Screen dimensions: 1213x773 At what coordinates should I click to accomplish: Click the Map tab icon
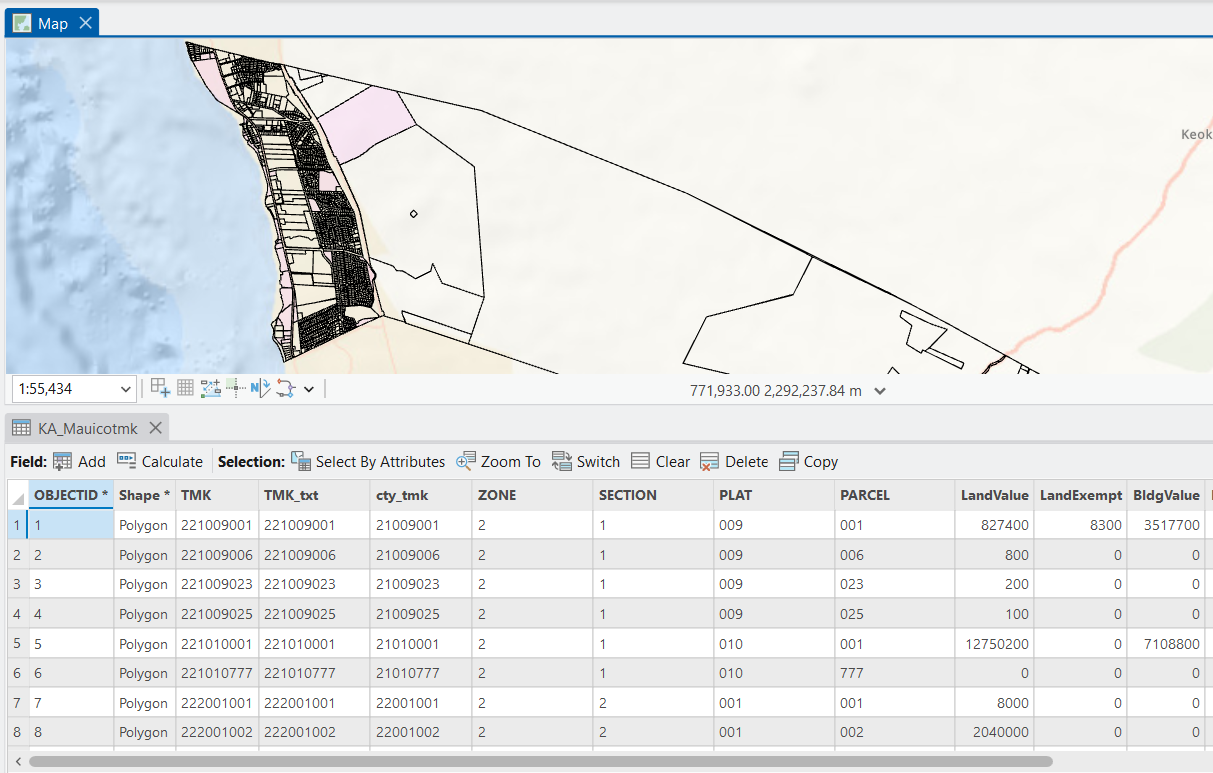[x=21, y=23]
